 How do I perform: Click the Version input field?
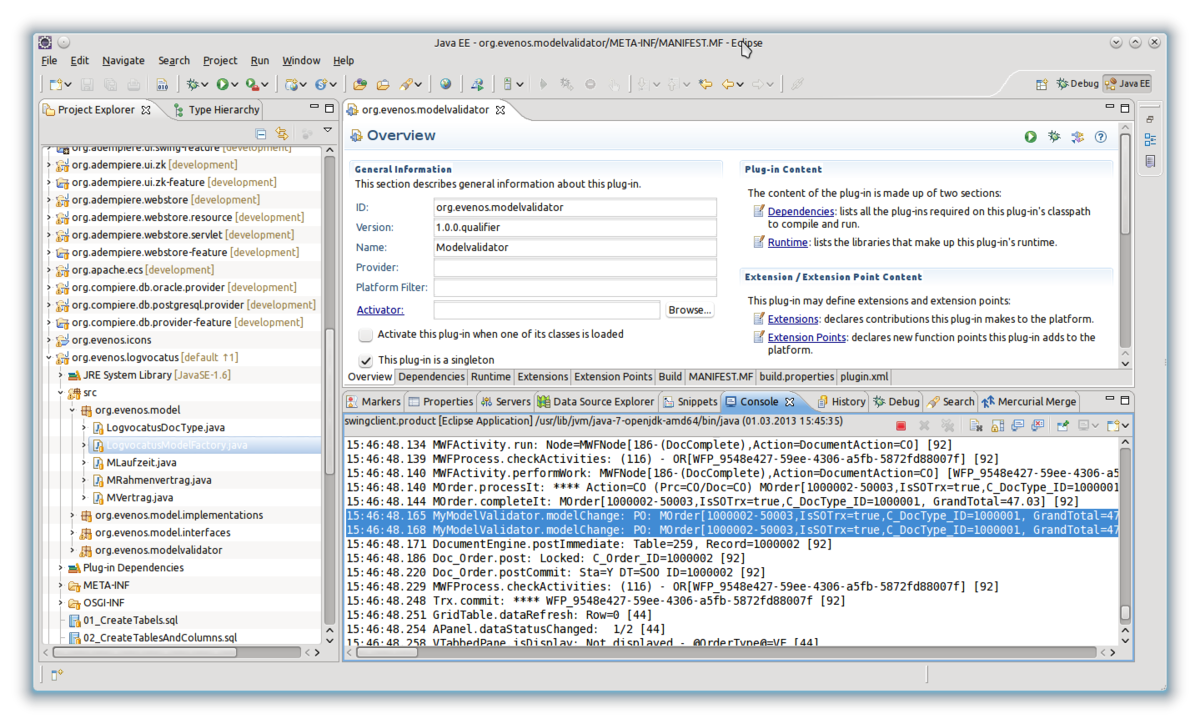[575, 227]
